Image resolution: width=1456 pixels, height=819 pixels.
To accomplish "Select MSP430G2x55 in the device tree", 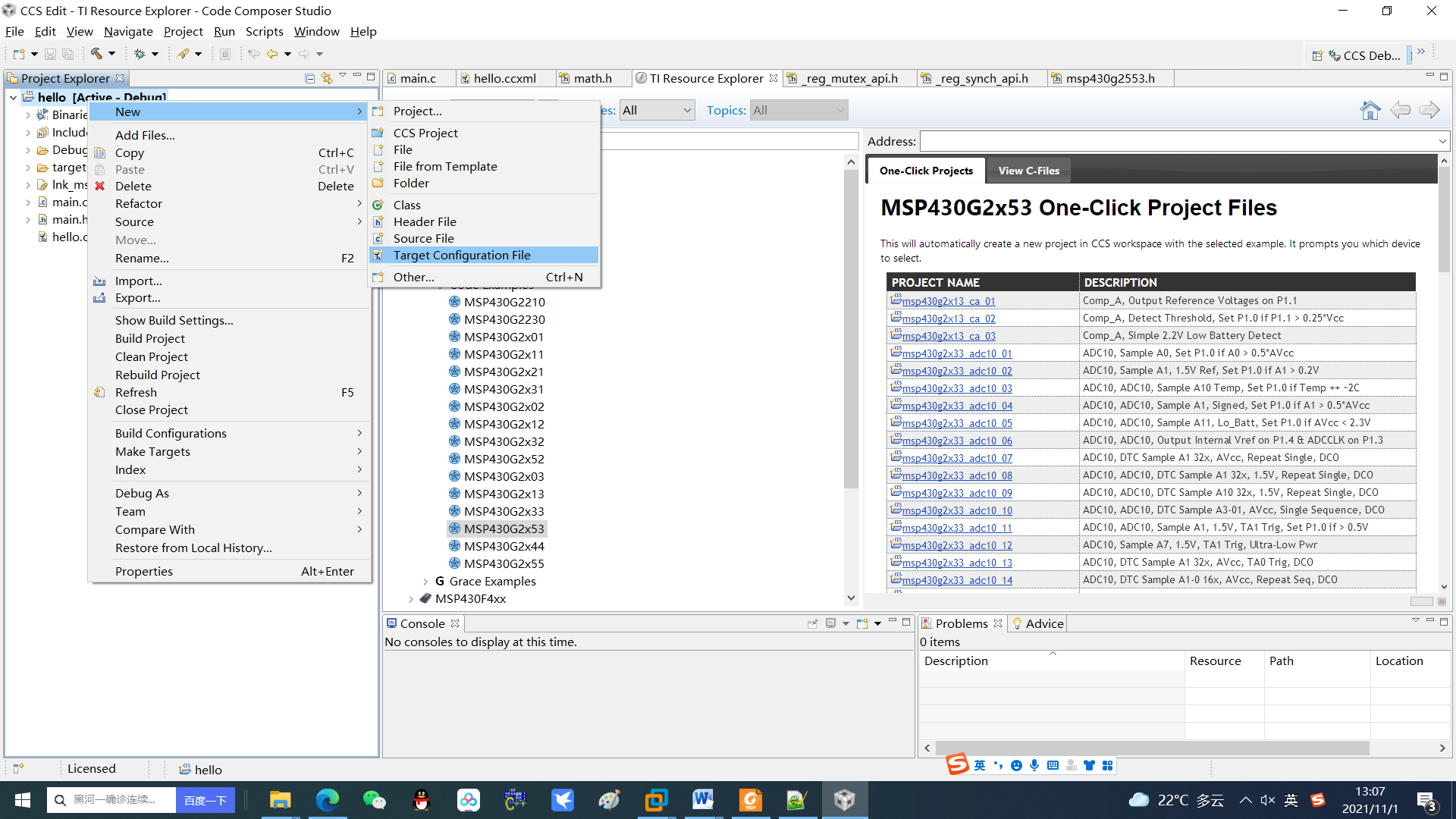I will [x=504, y=563].
